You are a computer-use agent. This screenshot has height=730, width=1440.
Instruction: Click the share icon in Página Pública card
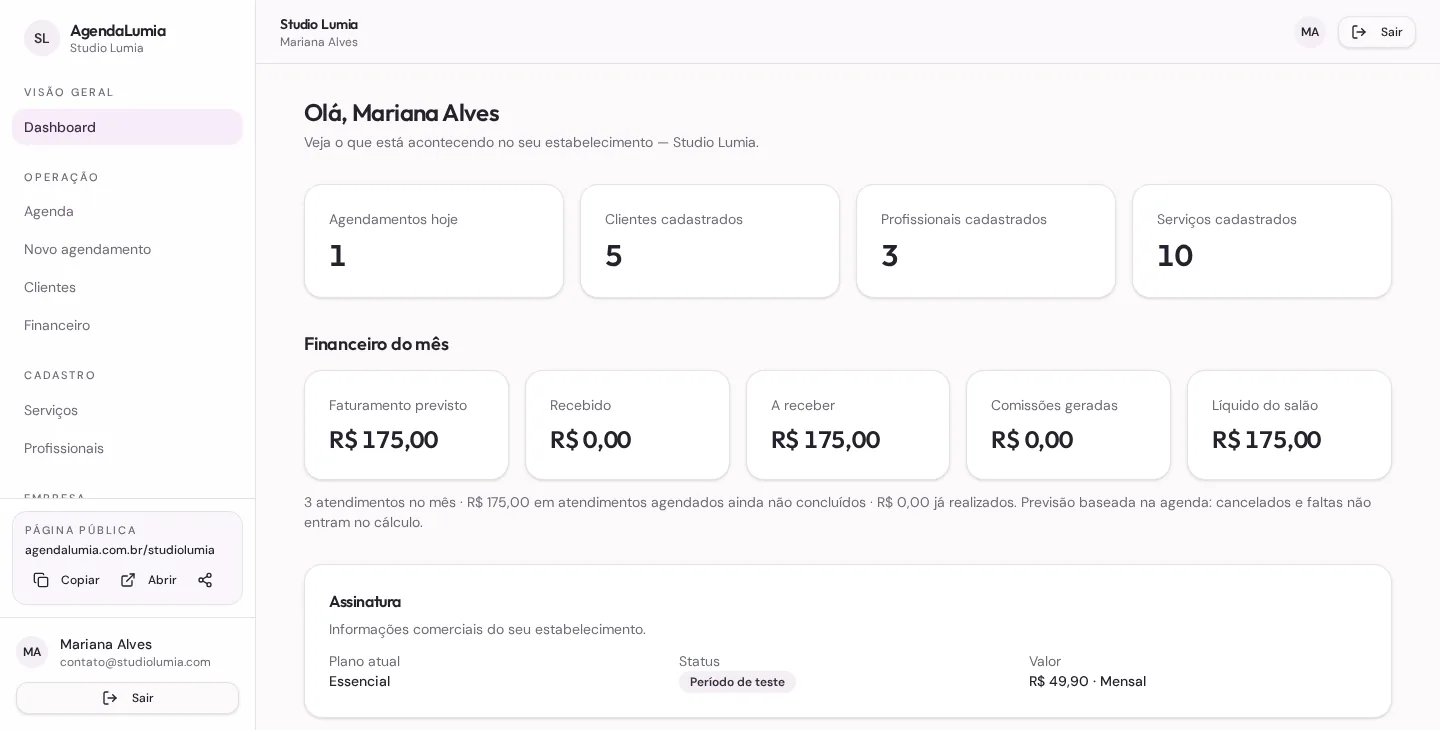(x=205, y=580)
